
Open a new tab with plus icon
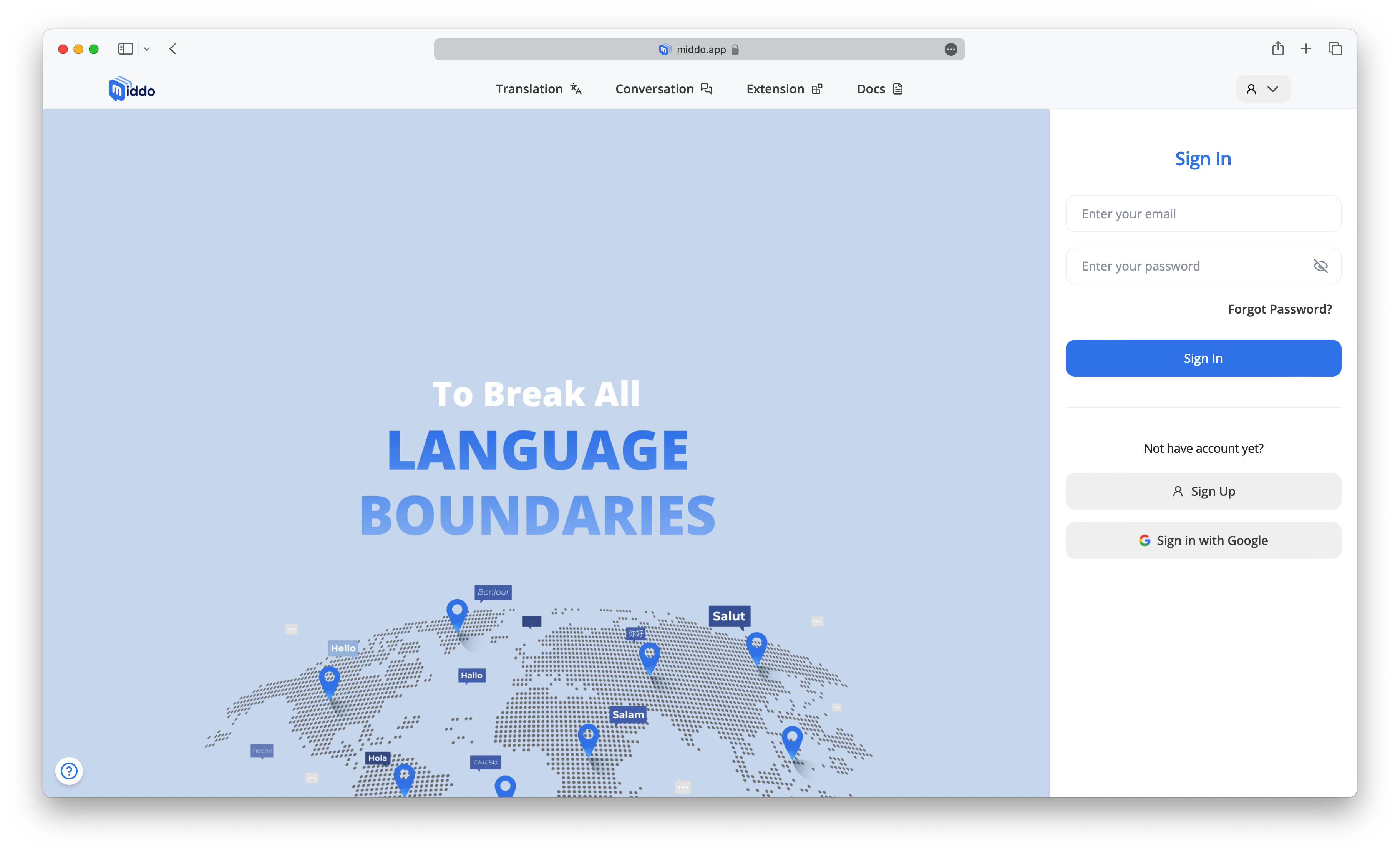[1306, 49]
